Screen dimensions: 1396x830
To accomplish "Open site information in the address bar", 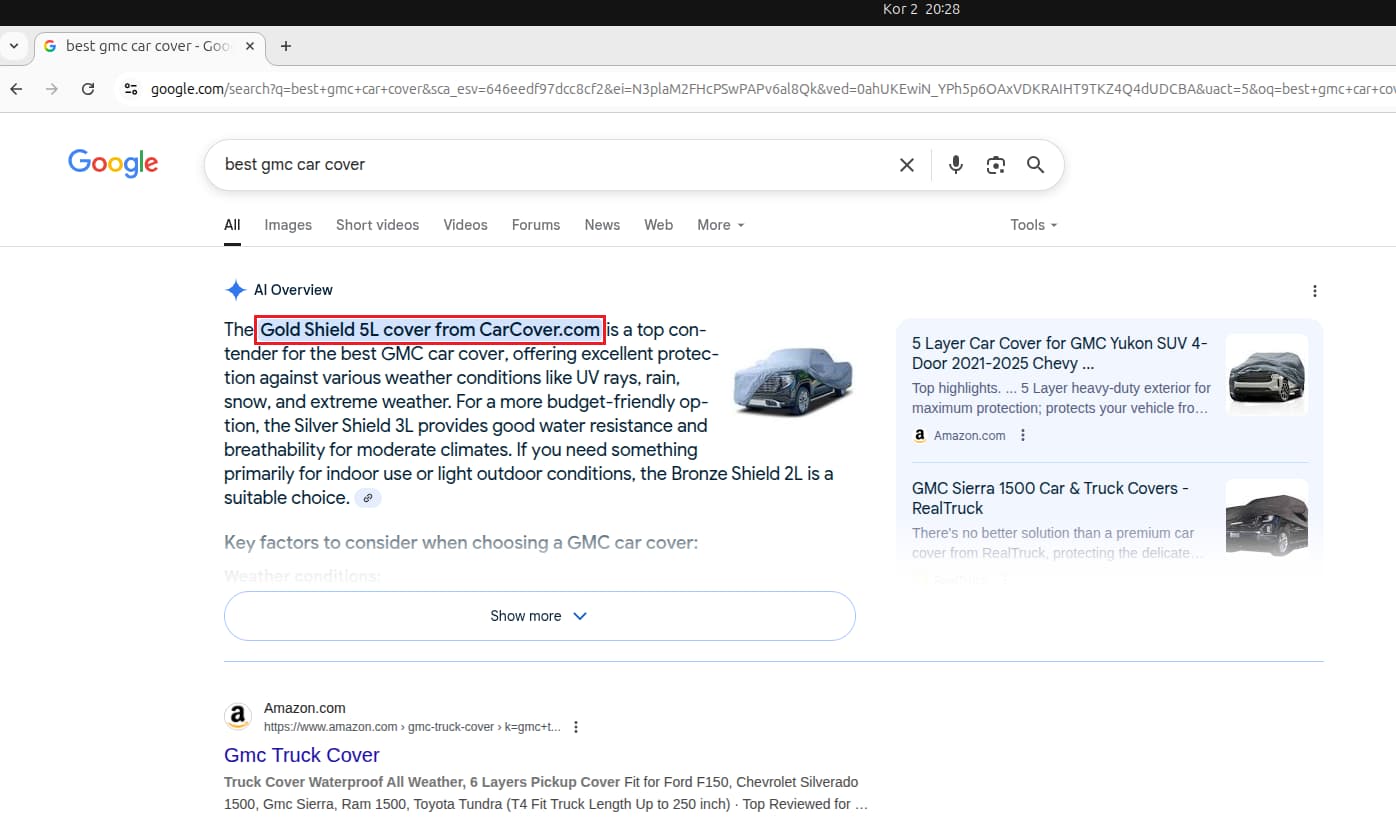I will [131, 88].
